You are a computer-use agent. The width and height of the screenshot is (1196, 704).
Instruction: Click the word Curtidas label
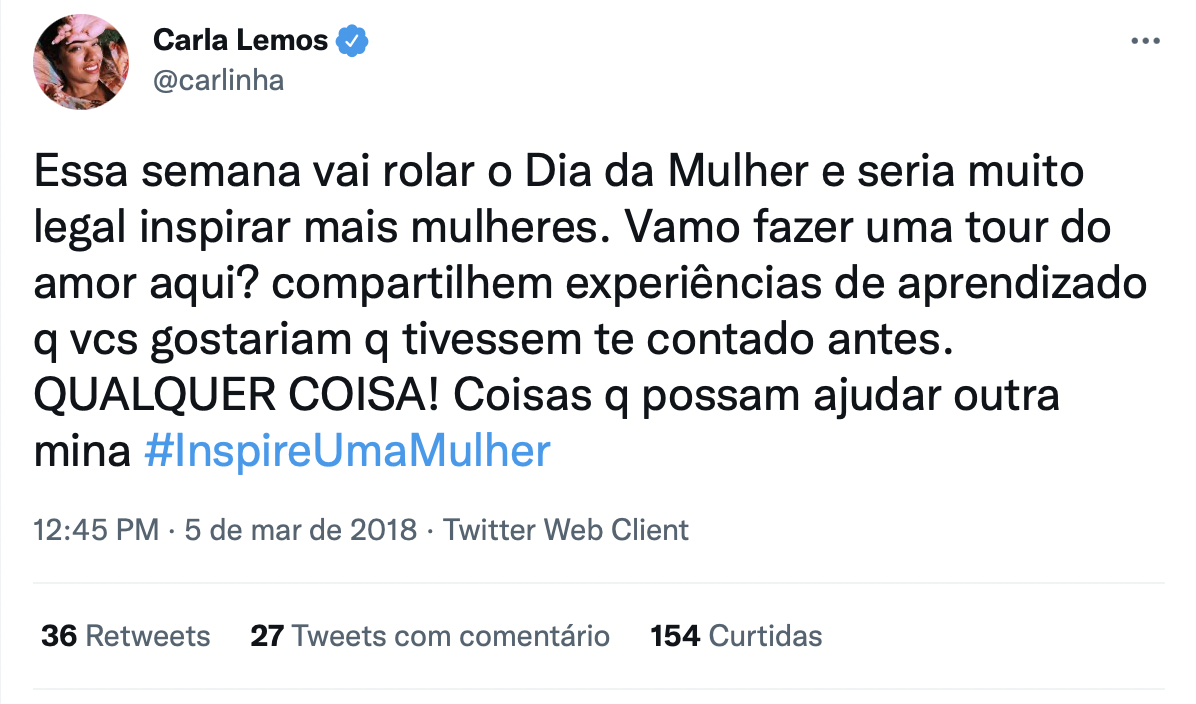coord(765,636)
